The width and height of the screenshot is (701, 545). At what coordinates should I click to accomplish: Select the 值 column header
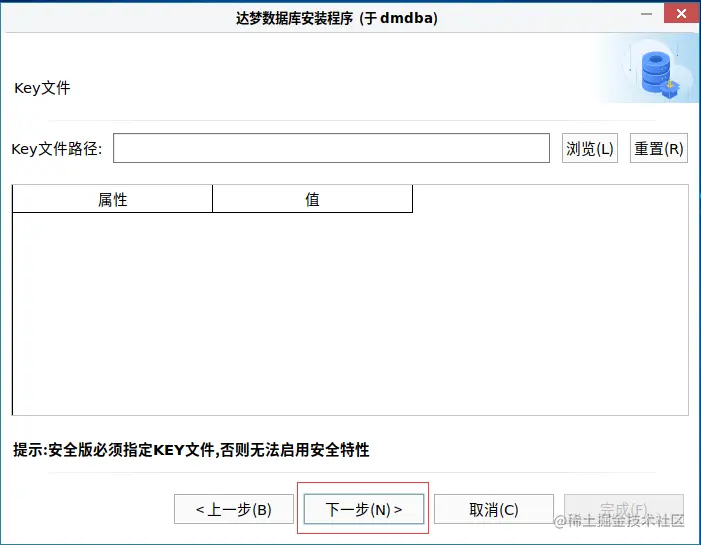312,199
